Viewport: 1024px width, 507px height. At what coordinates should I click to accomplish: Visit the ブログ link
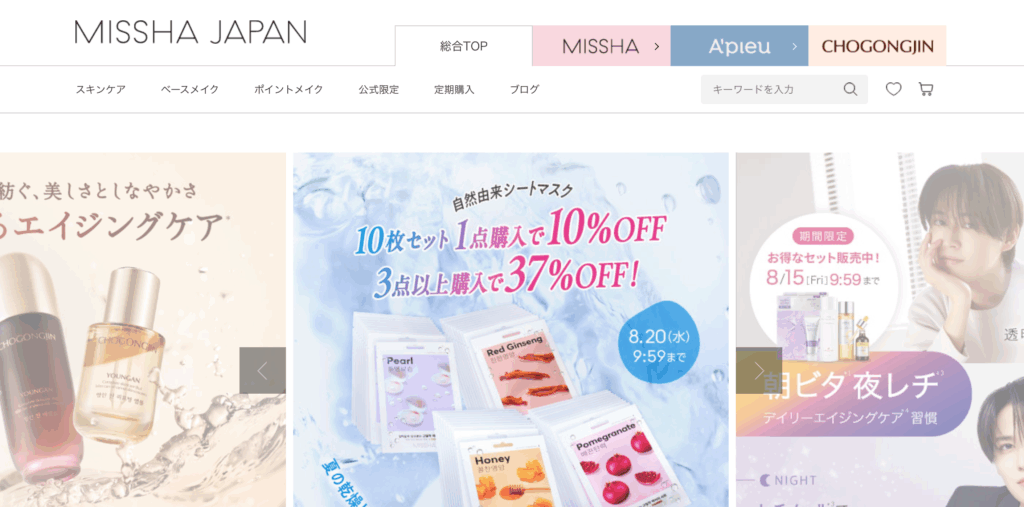[x=524, y=90]
